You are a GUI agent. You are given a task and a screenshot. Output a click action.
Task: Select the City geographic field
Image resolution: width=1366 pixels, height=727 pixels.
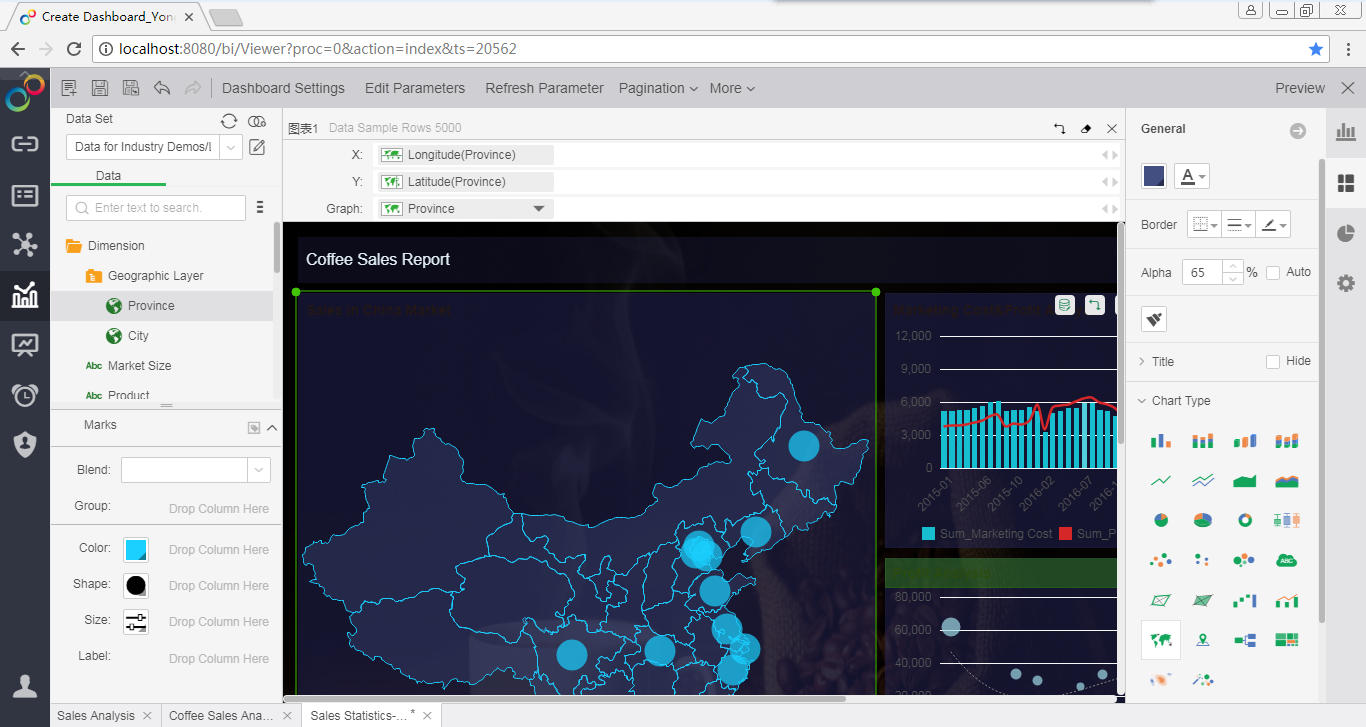(138, 336)
